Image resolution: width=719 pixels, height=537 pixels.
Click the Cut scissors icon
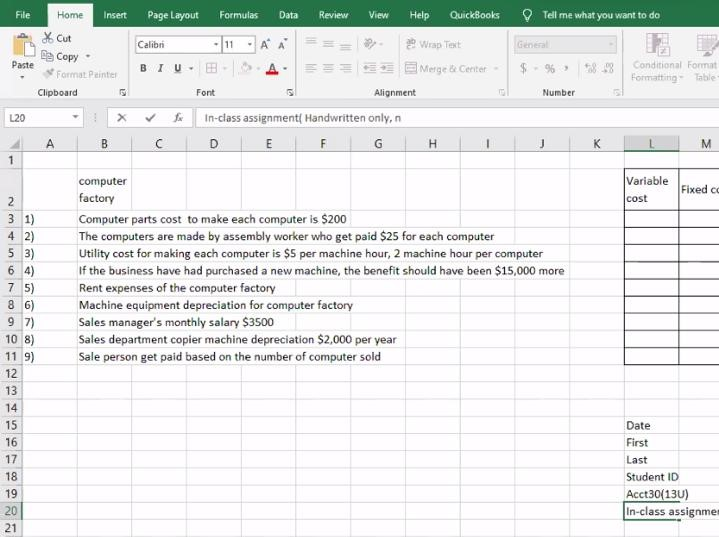click(47, 38)
